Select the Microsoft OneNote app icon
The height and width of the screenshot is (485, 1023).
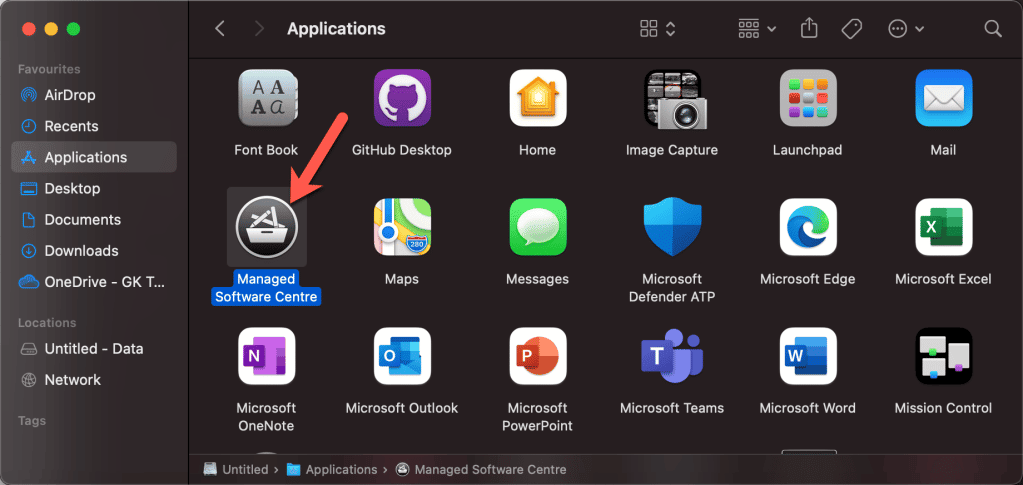point(266,356)
